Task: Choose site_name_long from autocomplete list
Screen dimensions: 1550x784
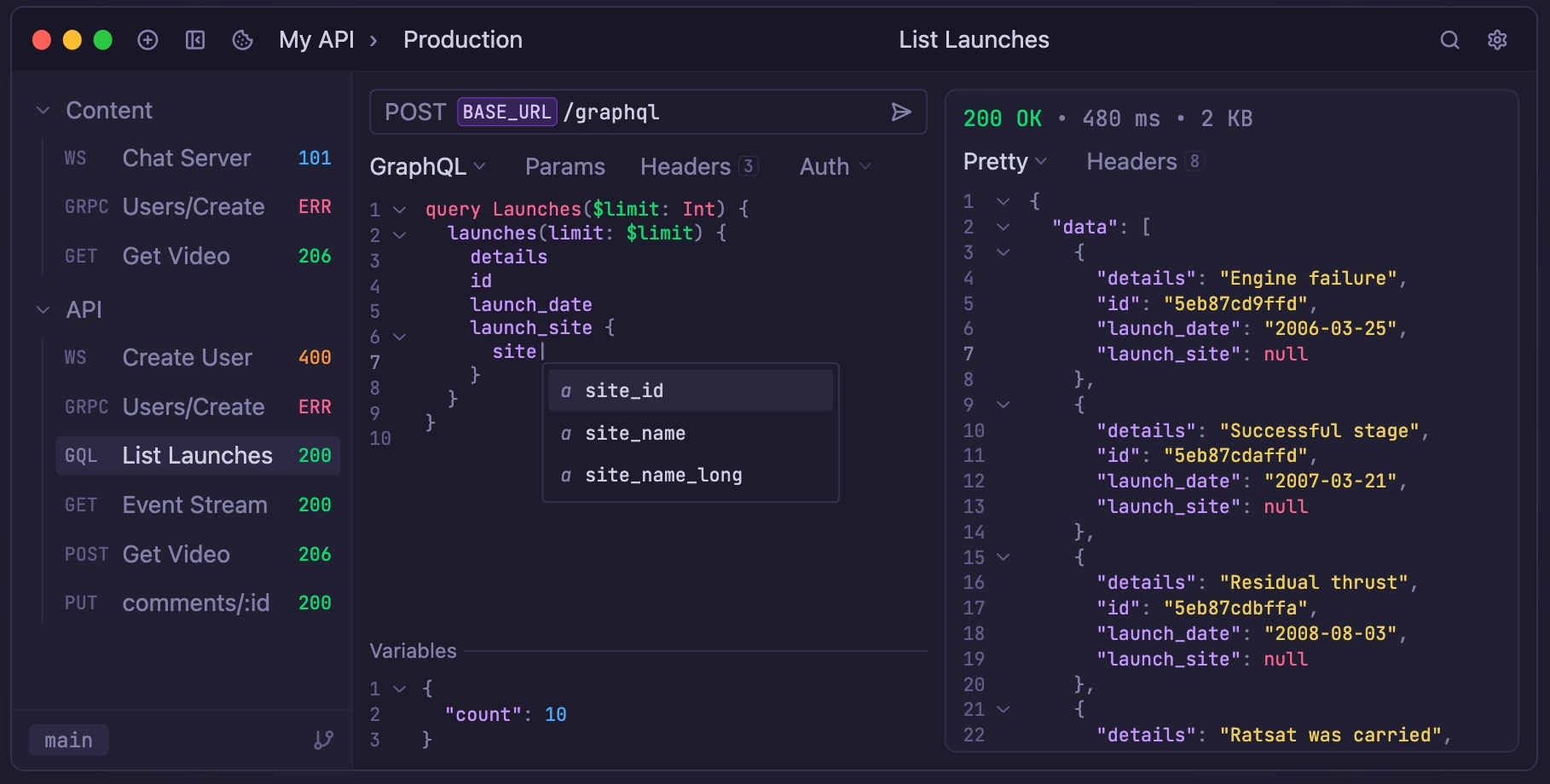Action: pos(663,476)
